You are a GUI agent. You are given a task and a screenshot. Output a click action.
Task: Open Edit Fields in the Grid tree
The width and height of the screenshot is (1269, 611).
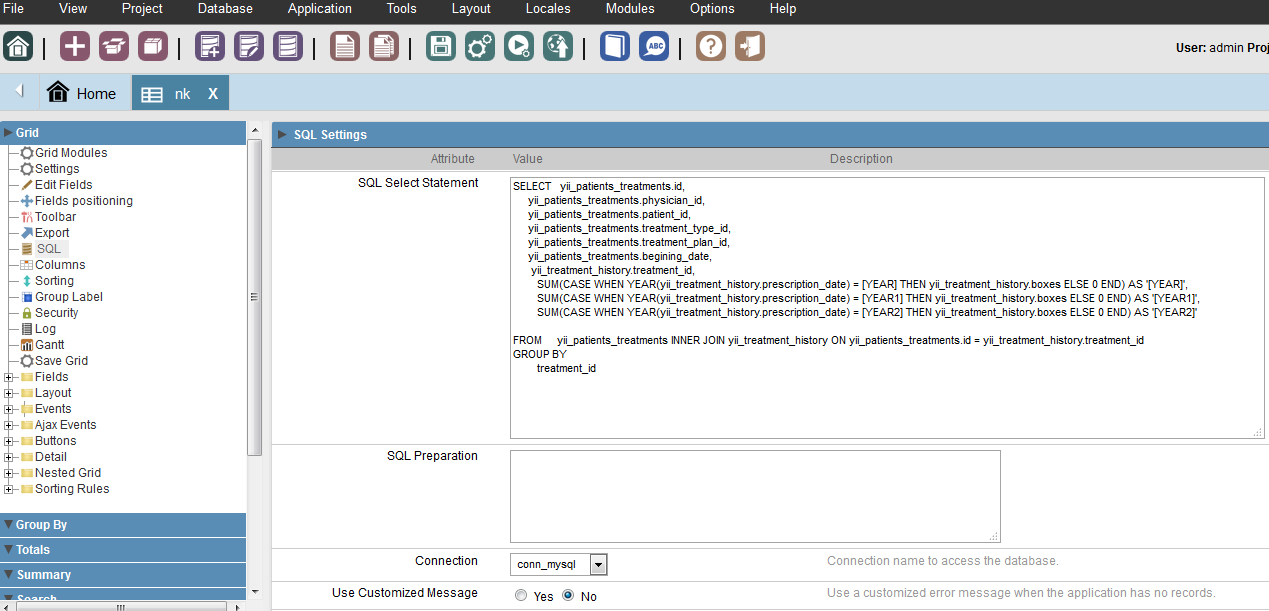pos(63,185)
